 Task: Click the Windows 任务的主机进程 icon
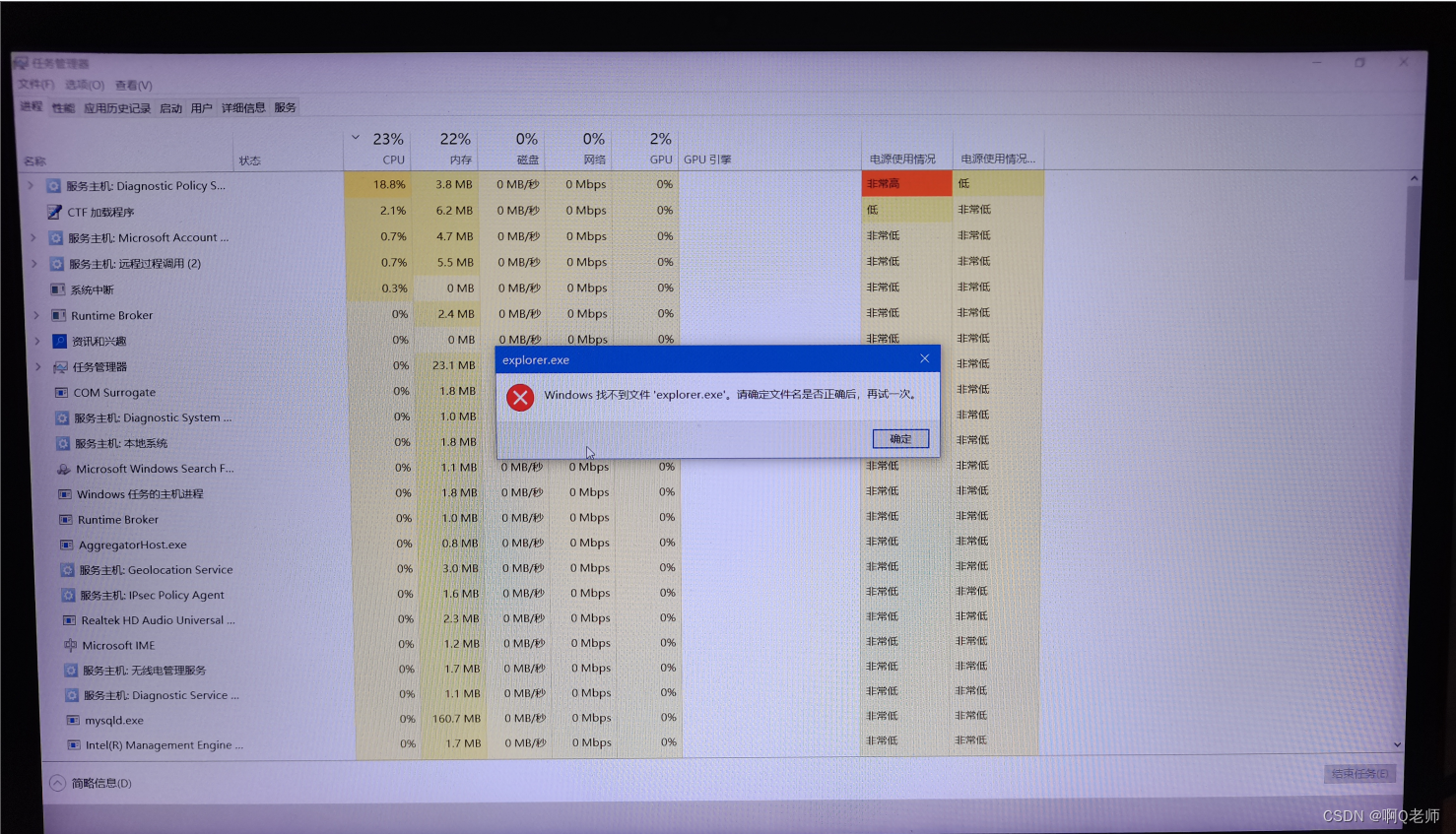click(65, 494)
